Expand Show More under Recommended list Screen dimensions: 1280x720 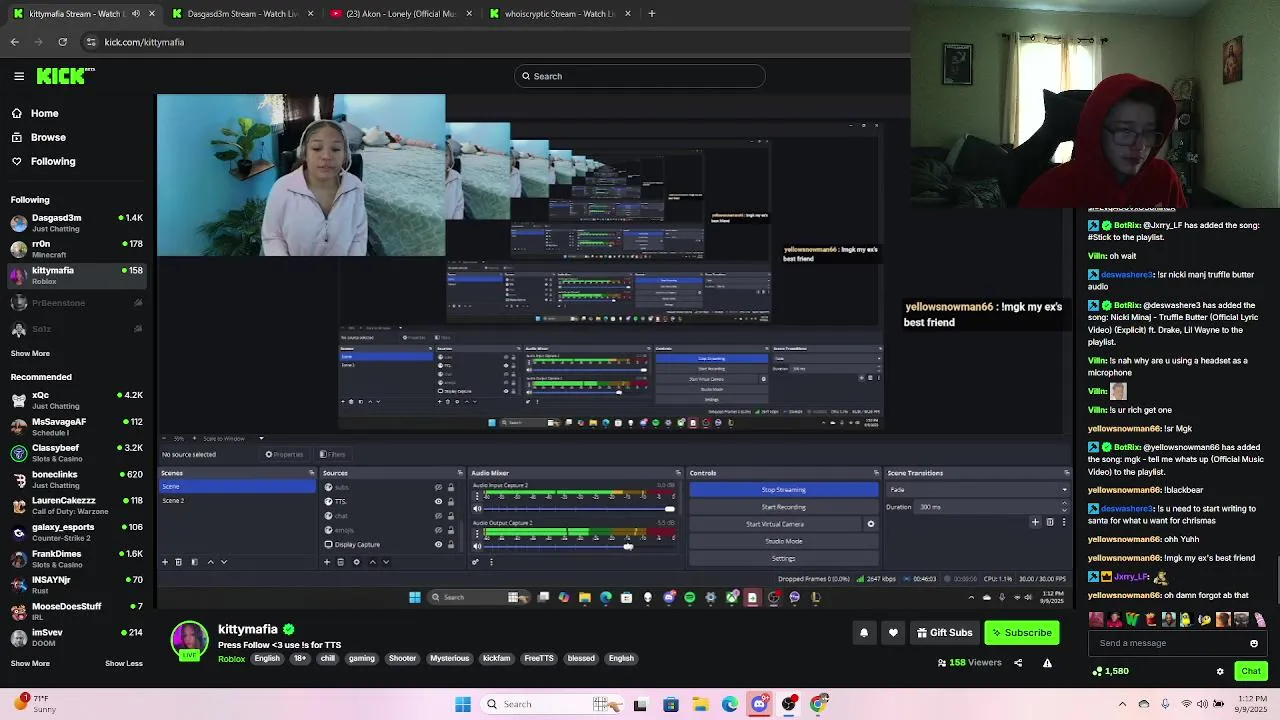(30, 663)
